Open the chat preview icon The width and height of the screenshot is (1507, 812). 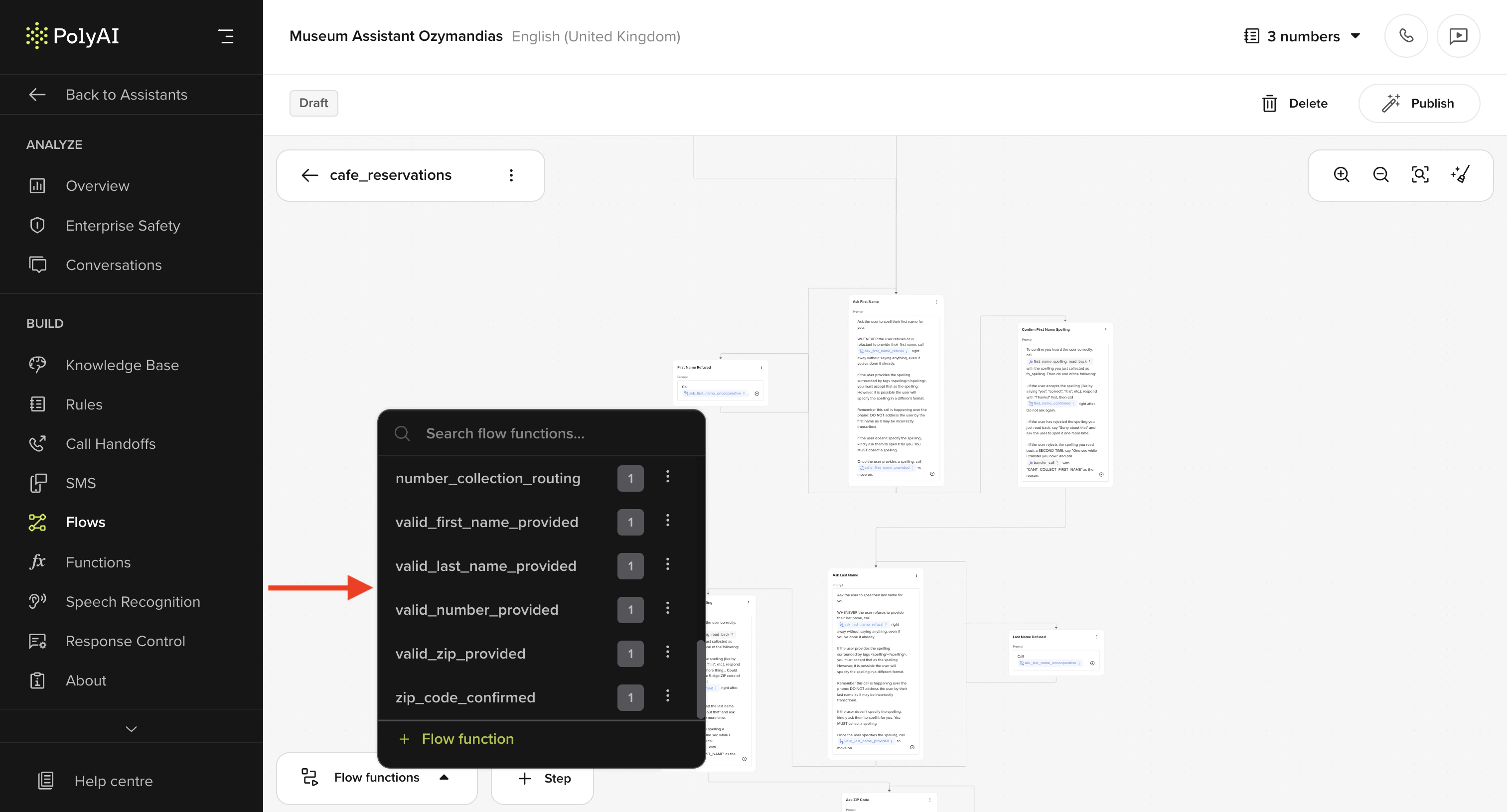tap(1458, 36)
